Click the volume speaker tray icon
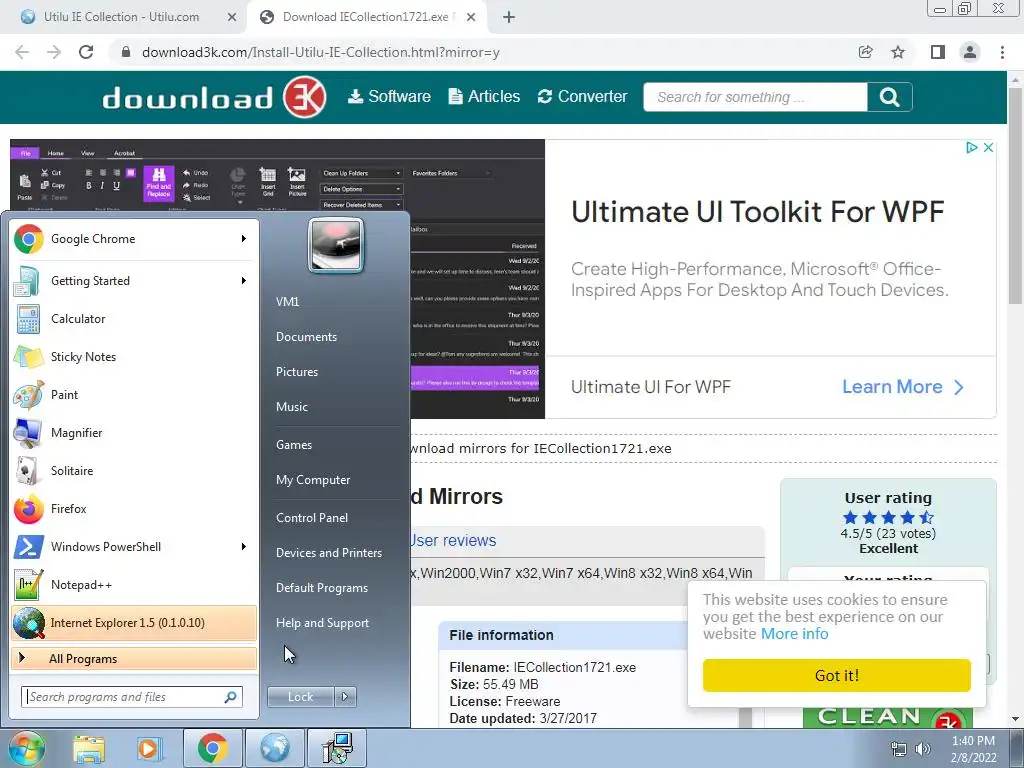The width and height of the screenshot is (1024, 768). point(923,749)
